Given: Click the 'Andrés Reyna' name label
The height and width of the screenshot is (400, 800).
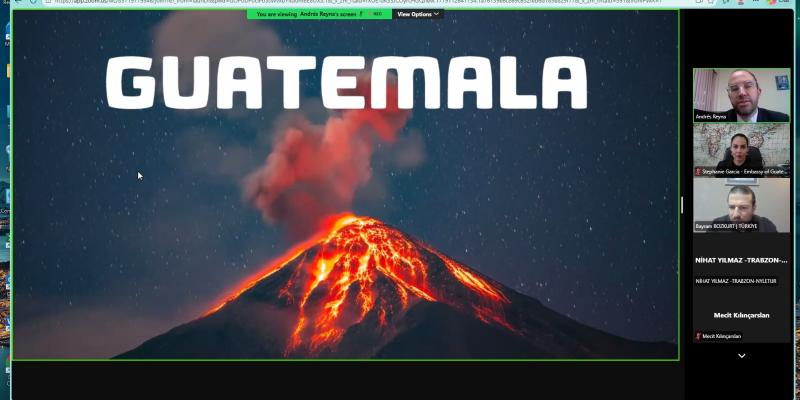Looking at the screenshot, I should tap(710, 117).
